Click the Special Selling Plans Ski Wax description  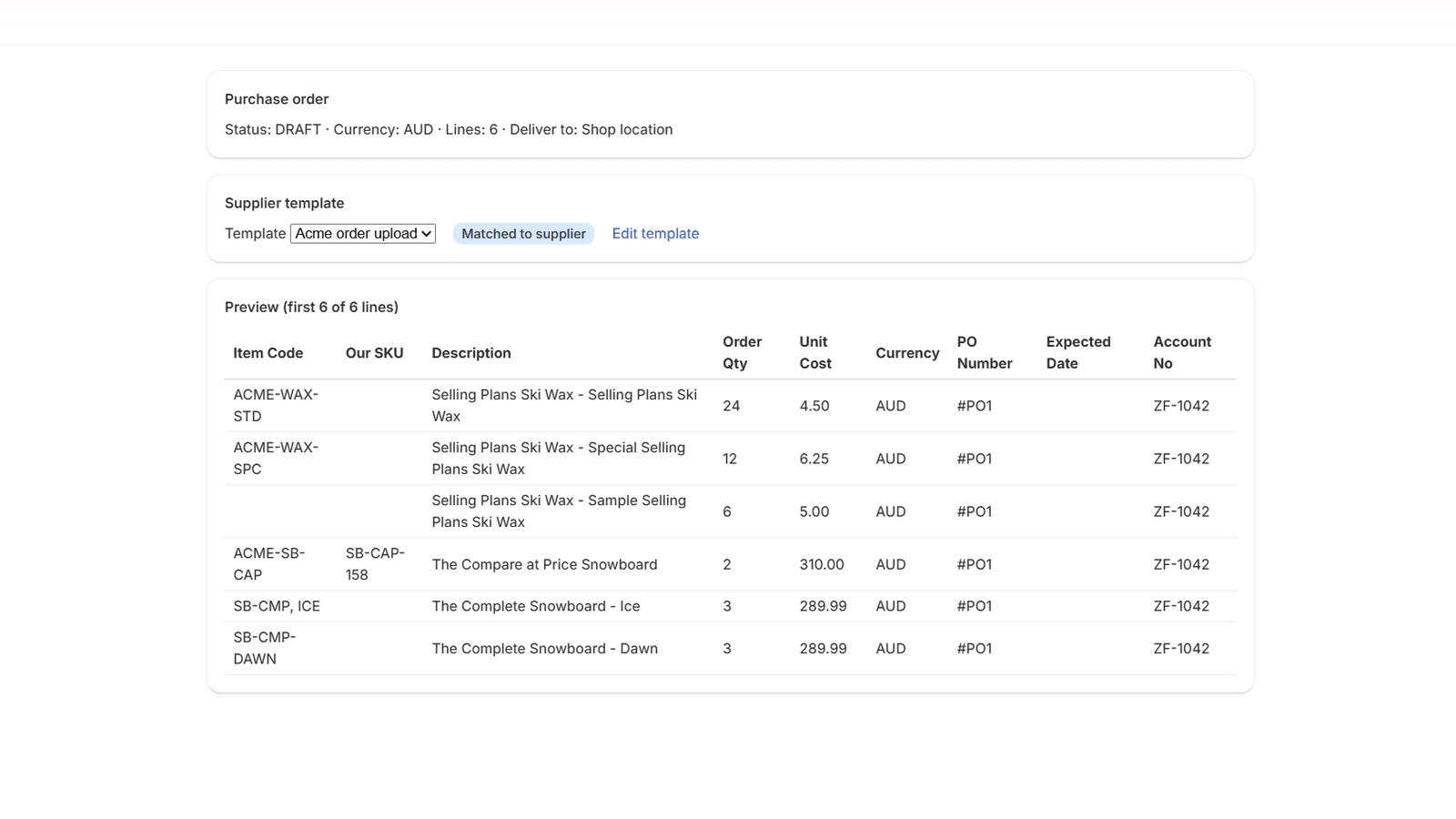point(559,459)
